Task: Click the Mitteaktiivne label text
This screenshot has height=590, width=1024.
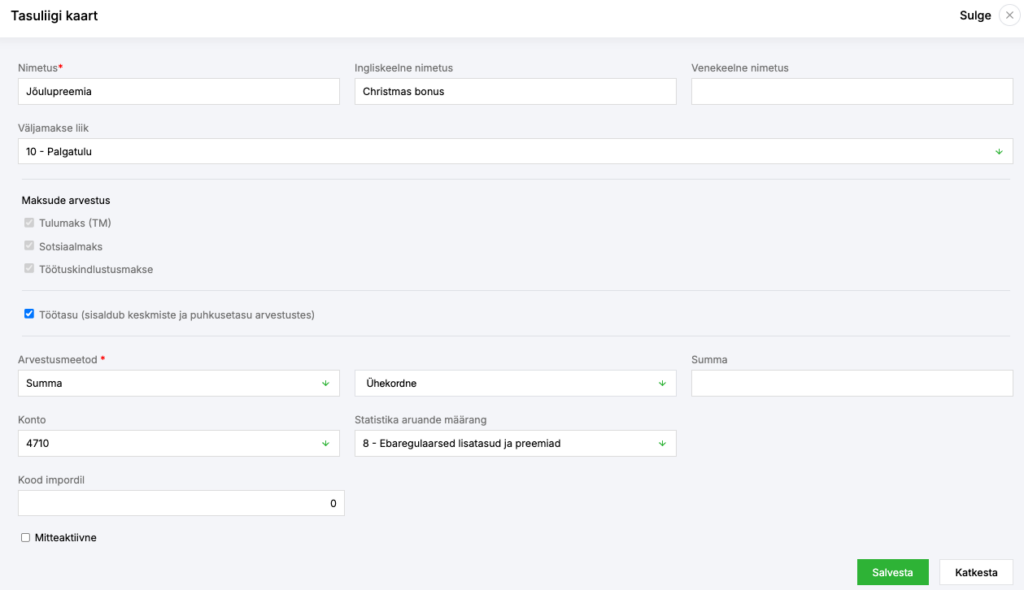Action: tap(65, 538)
